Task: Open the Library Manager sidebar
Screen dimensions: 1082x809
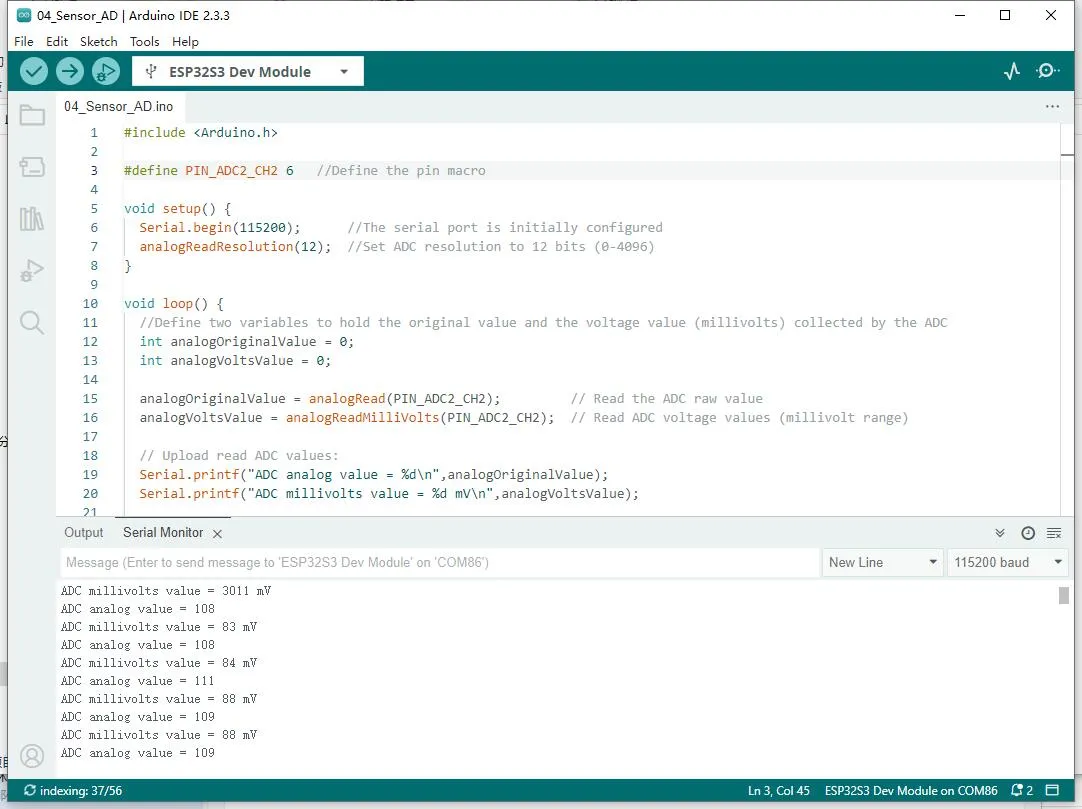Action: [x=32, y=219]
